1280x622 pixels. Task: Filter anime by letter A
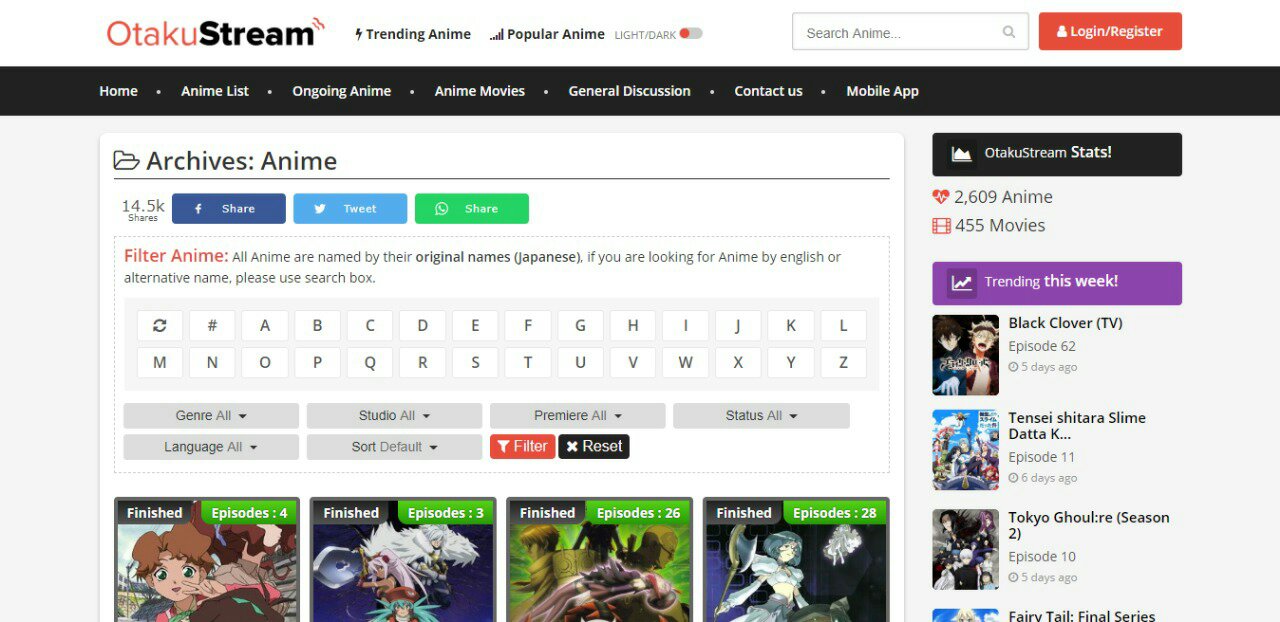click(265, 325)
